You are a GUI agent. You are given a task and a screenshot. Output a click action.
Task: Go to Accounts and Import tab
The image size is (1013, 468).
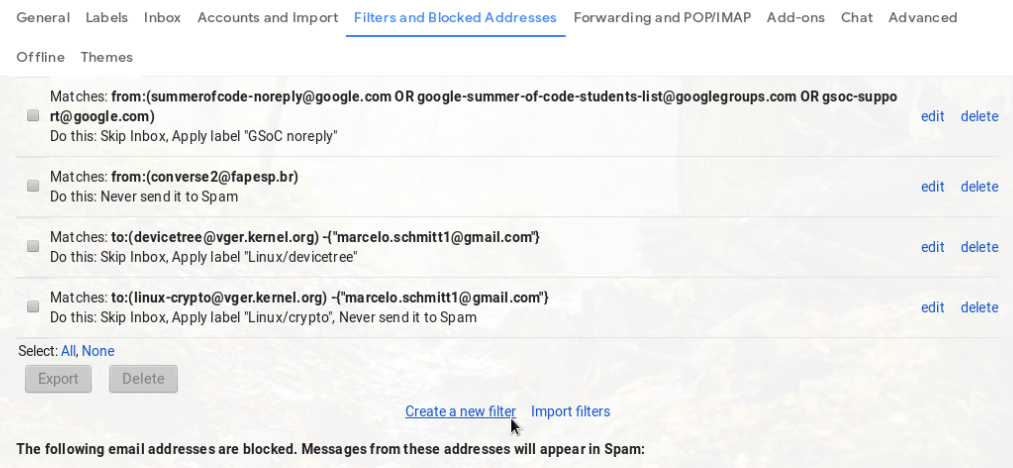[x=267, y=17]
